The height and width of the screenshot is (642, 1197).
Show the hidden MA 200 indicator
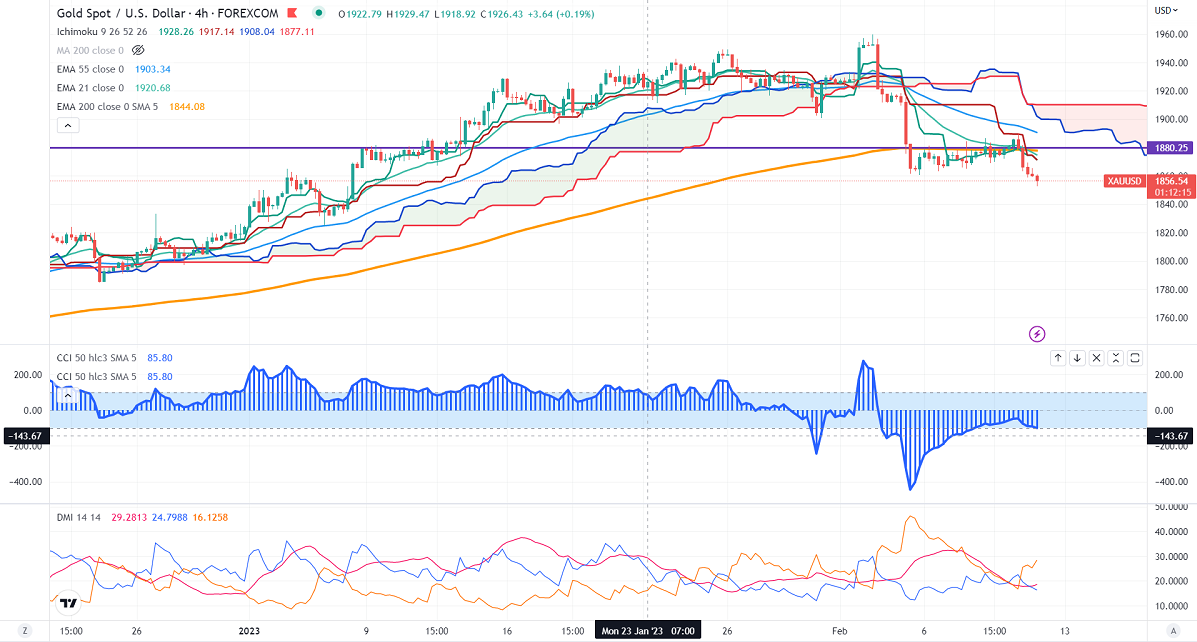(x=138, y=49)
